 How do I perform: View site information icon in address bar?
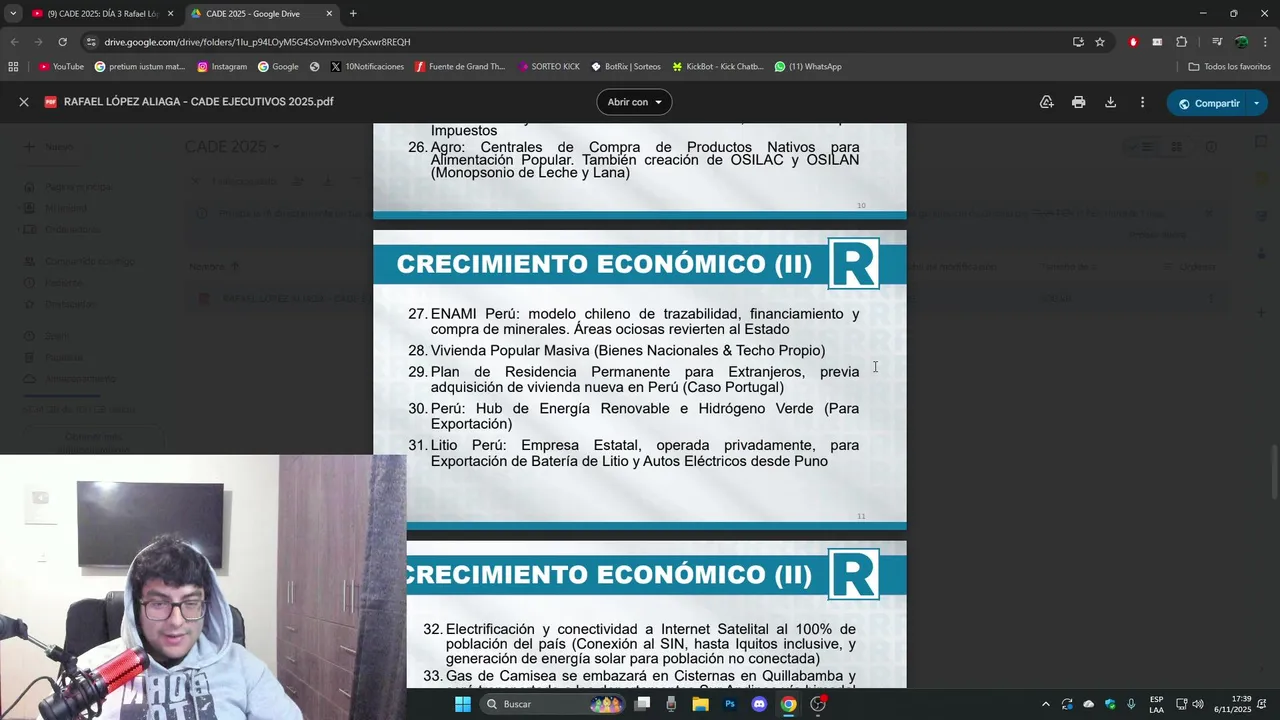pos(91,42)
